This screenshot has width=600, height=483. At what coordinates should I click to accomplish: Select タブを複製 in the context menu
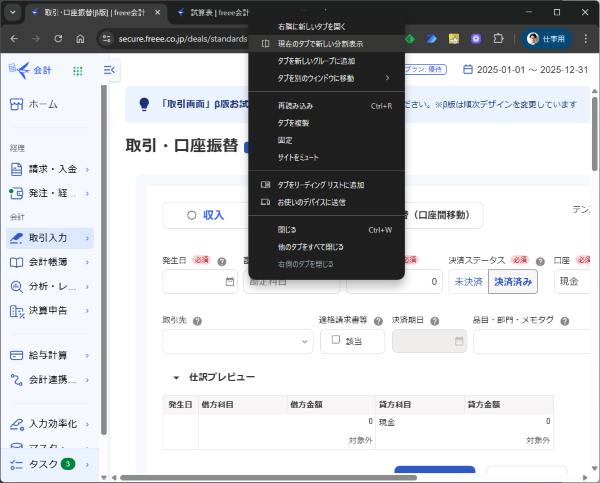[x=293, y=122]
